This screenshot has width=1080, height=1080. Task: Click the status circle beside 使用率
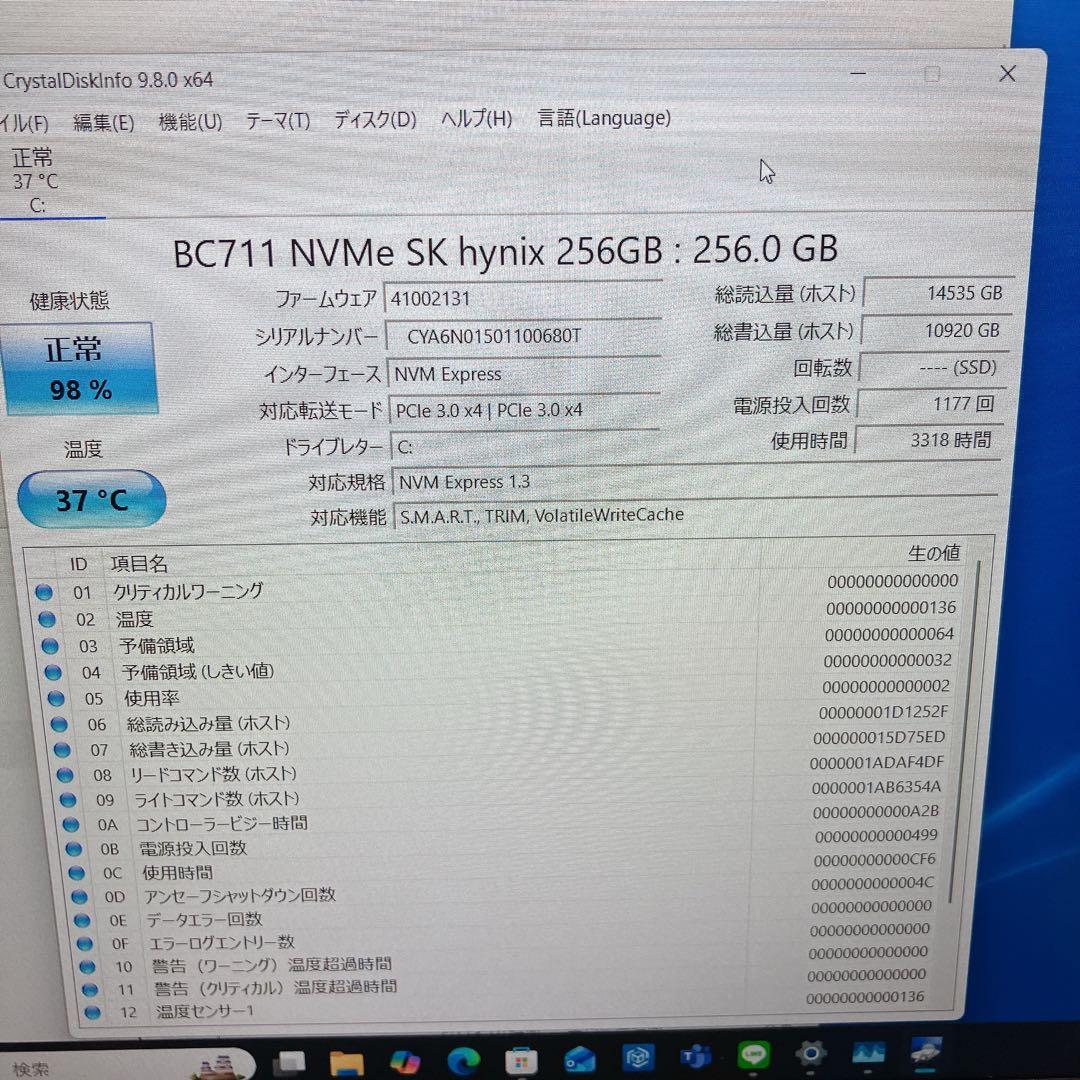point(56,698)
